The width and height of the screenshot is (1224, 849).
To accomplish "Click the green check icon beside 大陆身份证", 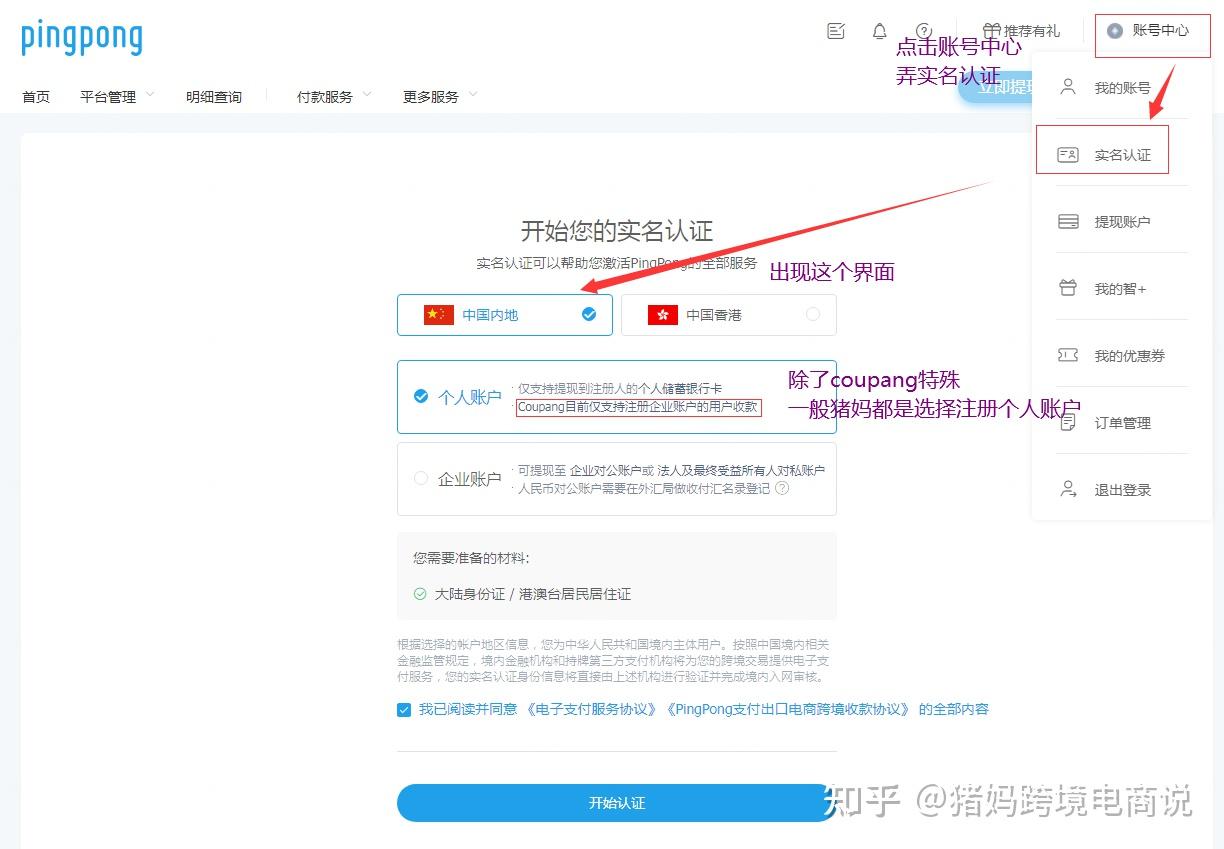I will [x=420, y=594].
